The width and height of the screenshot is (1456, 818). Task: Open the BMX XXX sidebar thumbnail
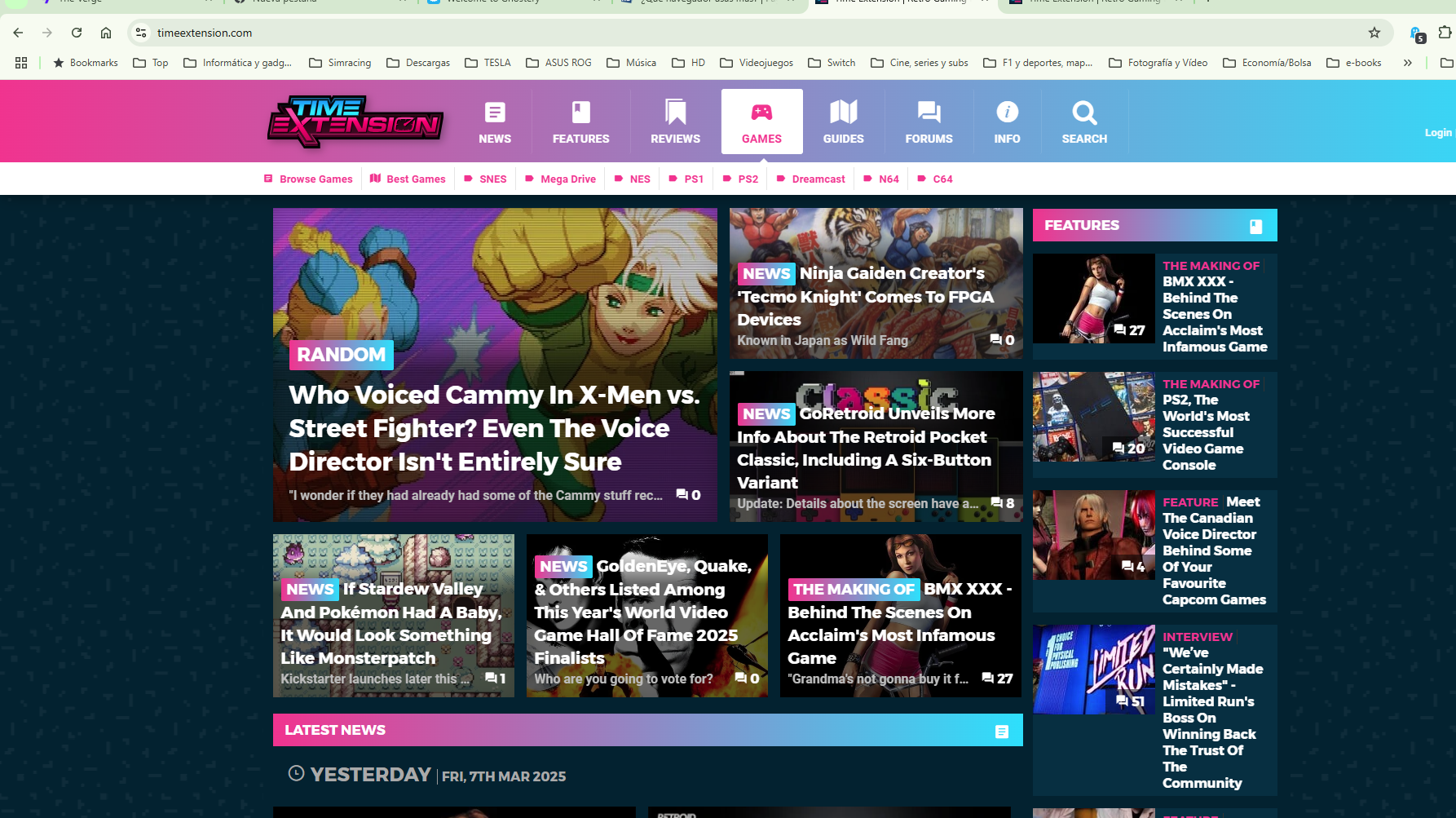pyautogui.click(x=1094, y=298)
